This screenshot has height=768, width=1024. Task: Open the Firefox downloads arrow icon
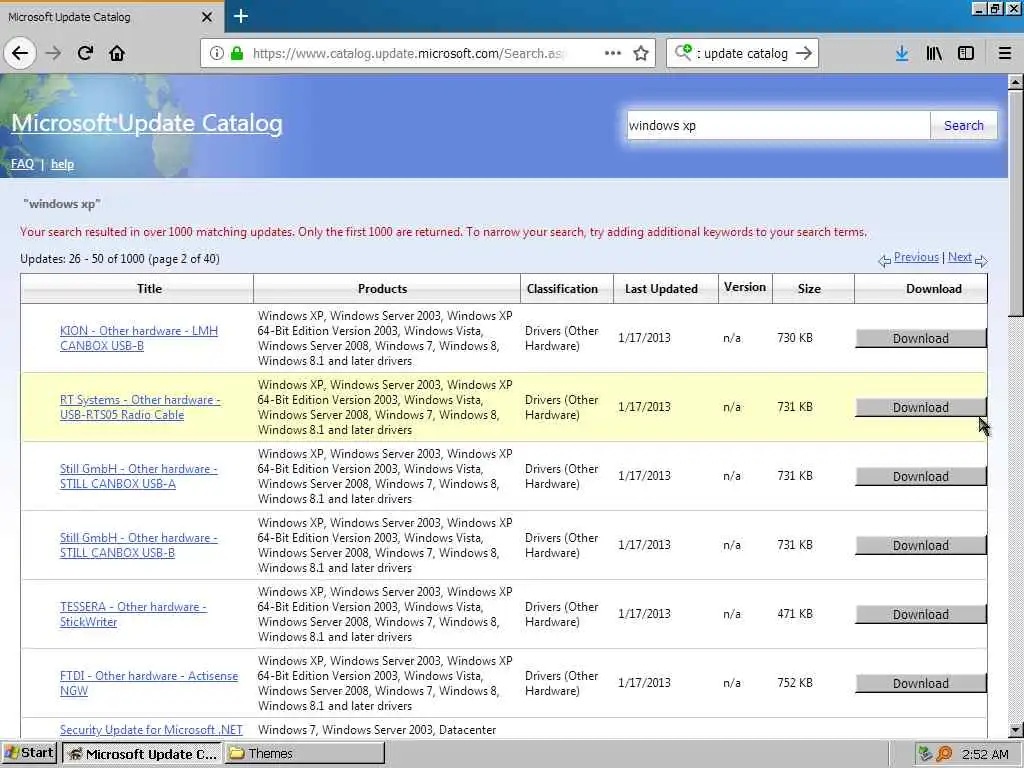[902, 54]
